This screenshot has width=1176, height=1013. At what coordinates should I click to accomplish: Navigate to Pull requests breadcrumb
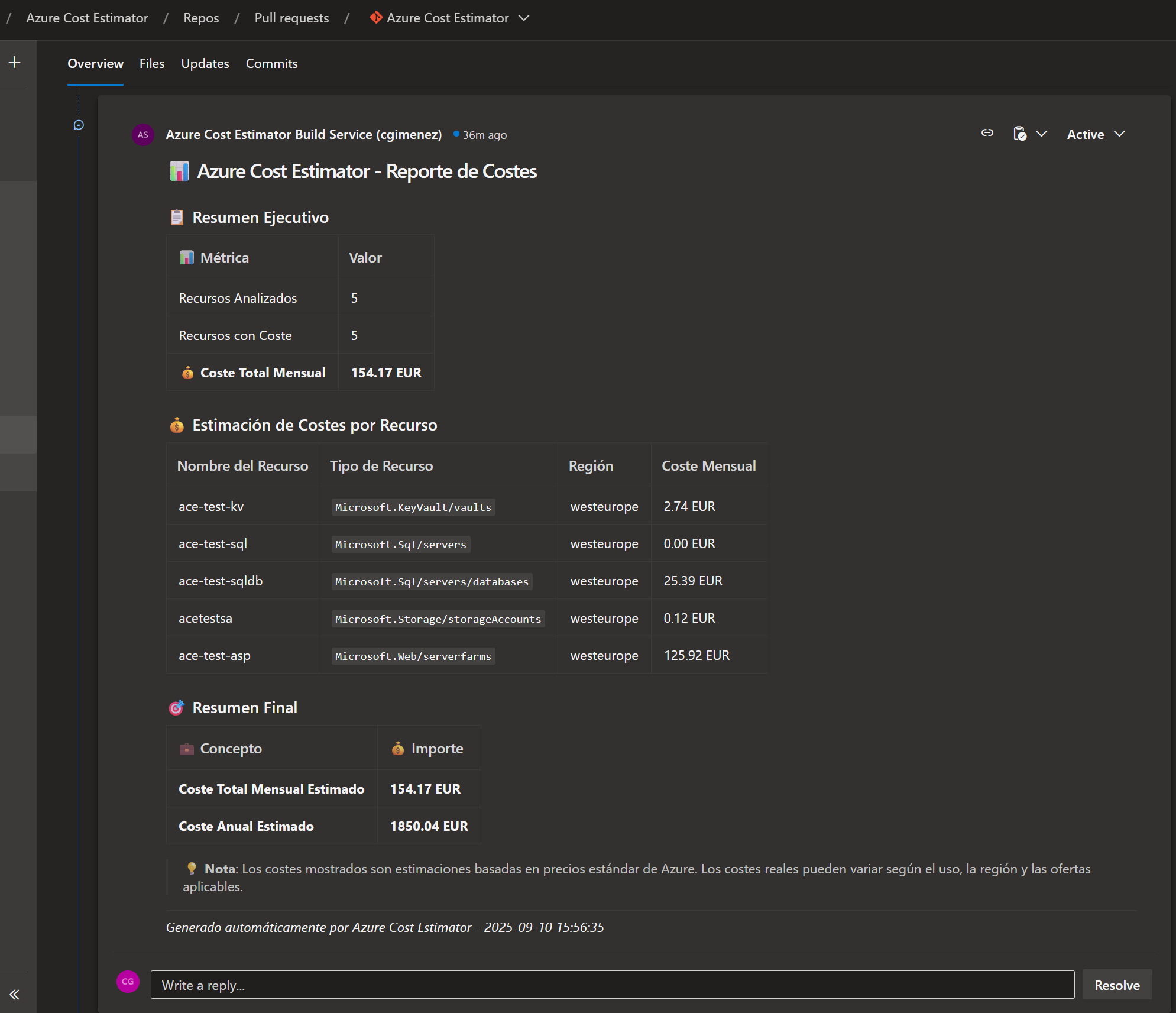(291, 18)
